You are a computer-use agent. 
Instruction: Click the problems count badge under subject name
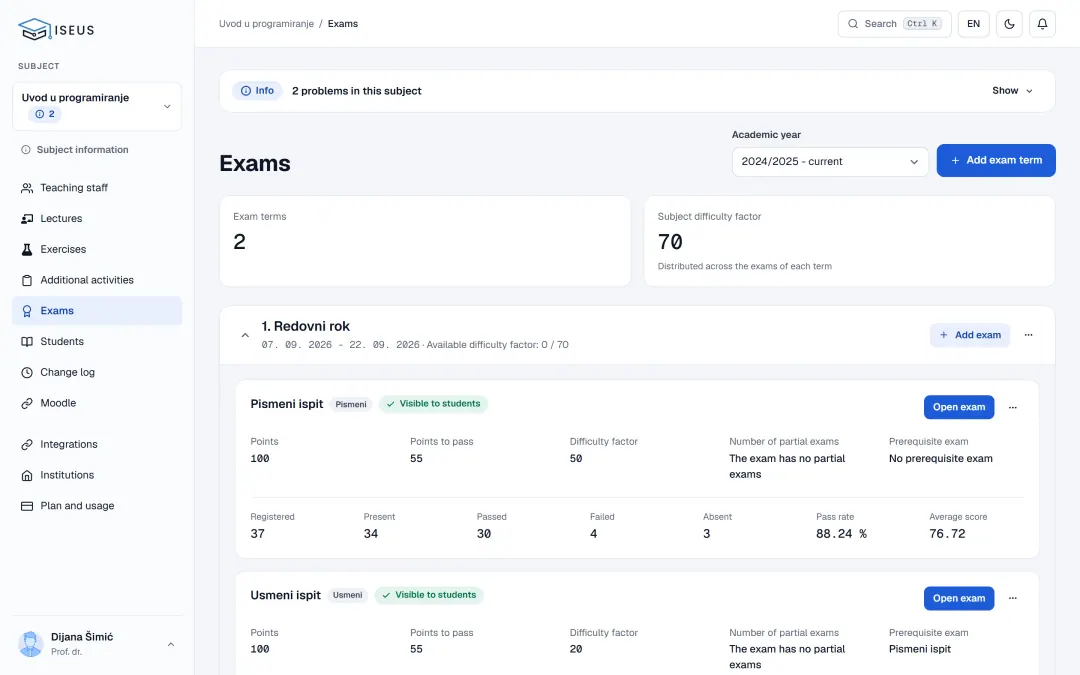coord(45,114)
